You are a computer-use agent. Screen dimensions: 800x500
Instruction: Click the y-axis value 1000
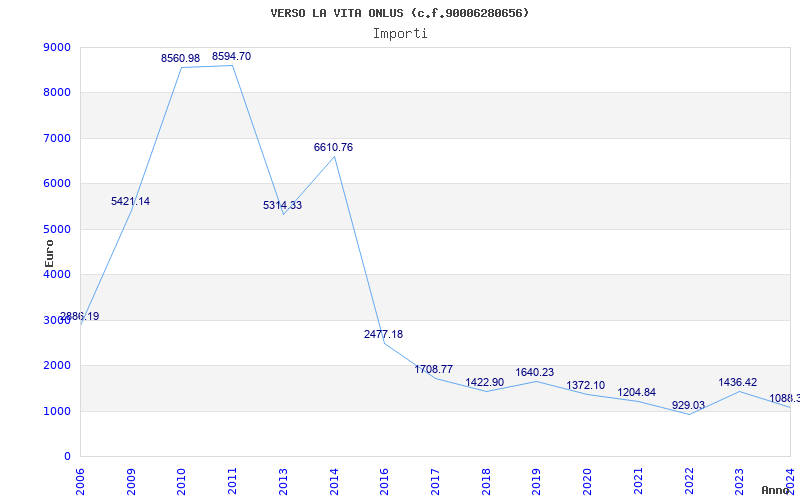coord(57,411)
